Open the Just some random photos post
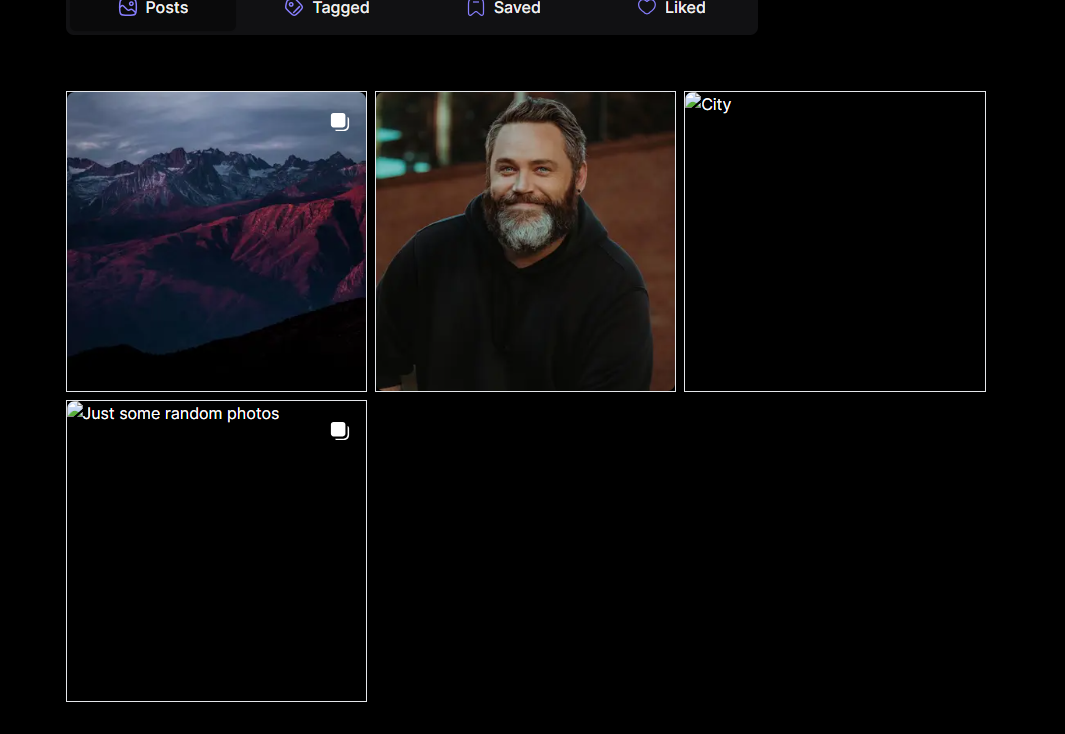This screenshot has height=734, width=1065. coord(216,551)
